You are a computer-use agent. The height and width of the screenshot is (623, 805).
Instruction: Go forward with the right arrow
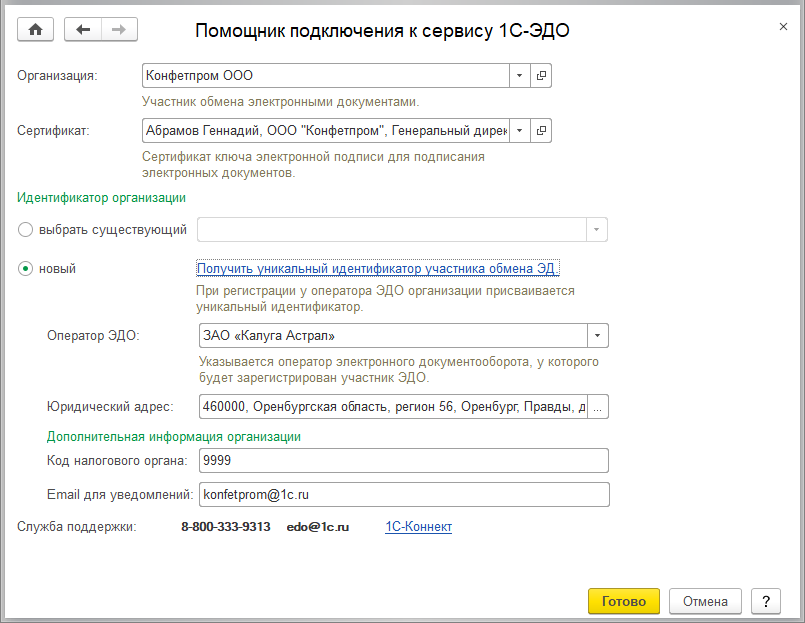[x=118, y=30]
